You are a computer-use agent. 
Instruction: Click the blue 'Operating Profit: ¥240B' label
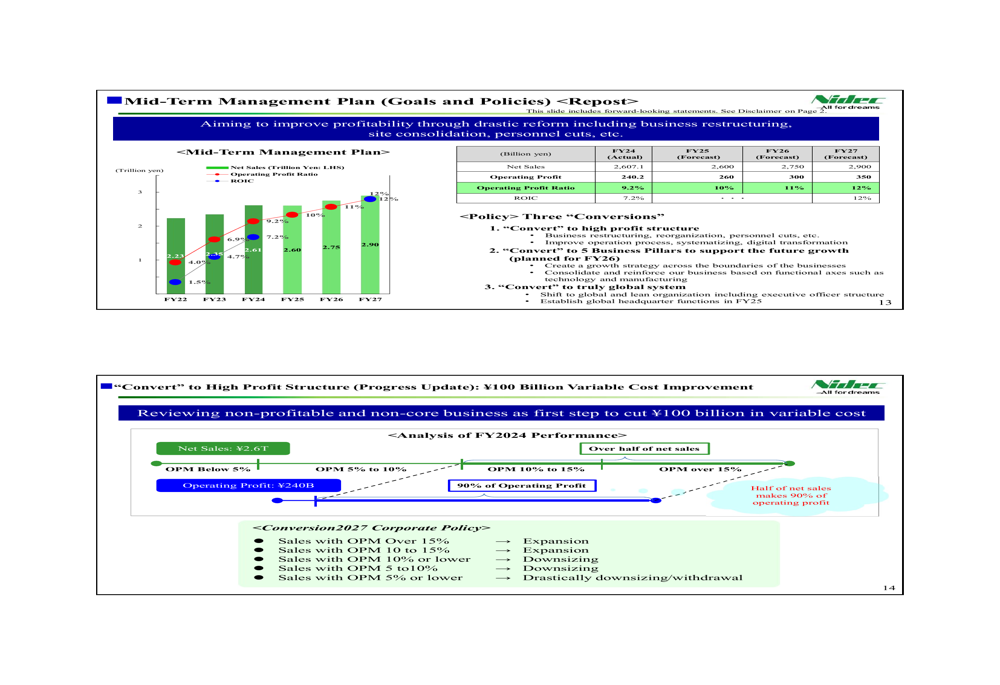[x=248, y=485]
